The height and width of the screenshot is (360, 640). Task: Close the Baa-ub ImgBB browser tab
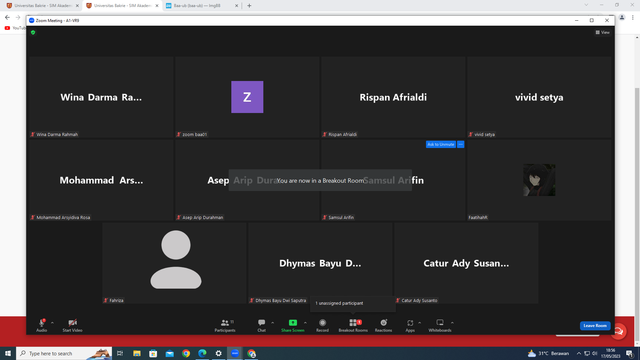pos(236,6)
